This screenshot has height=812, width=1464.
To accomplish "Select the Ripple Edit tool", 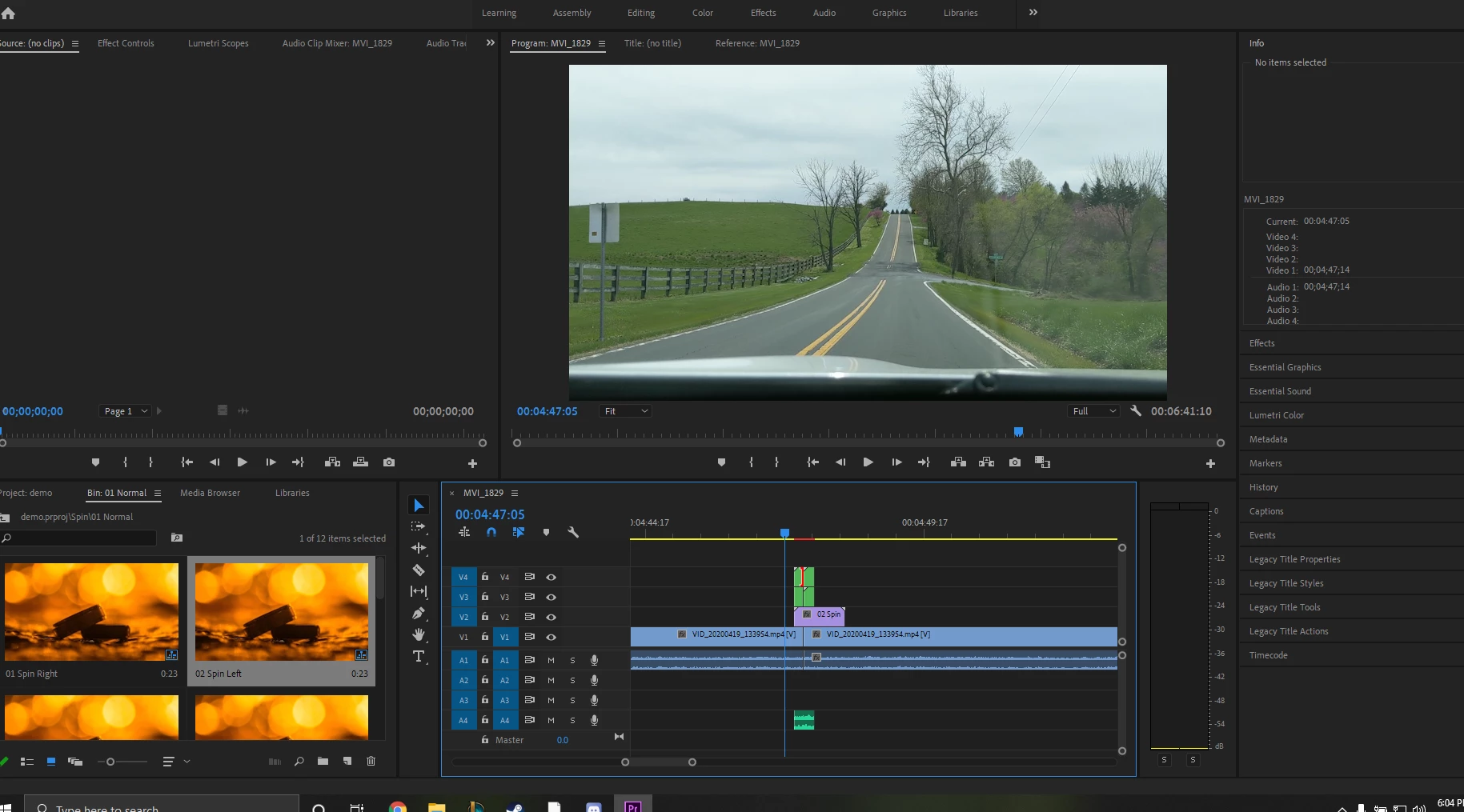I will point(418,549).
